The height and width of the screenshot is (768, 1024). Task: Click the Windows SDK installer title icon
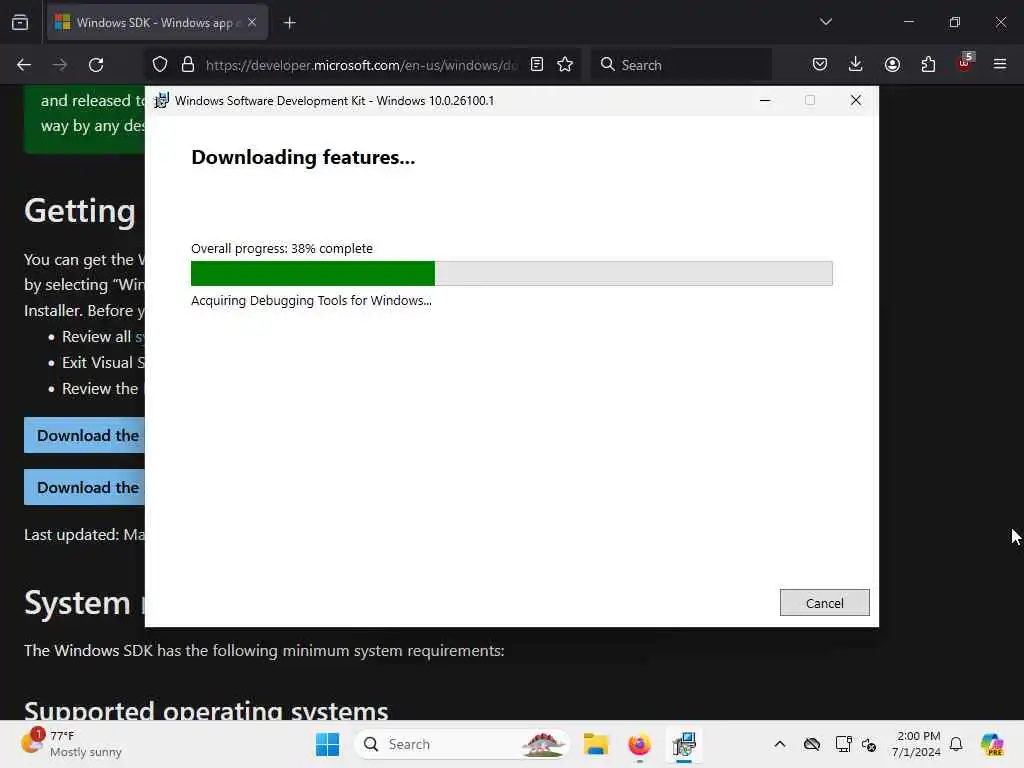161,101
